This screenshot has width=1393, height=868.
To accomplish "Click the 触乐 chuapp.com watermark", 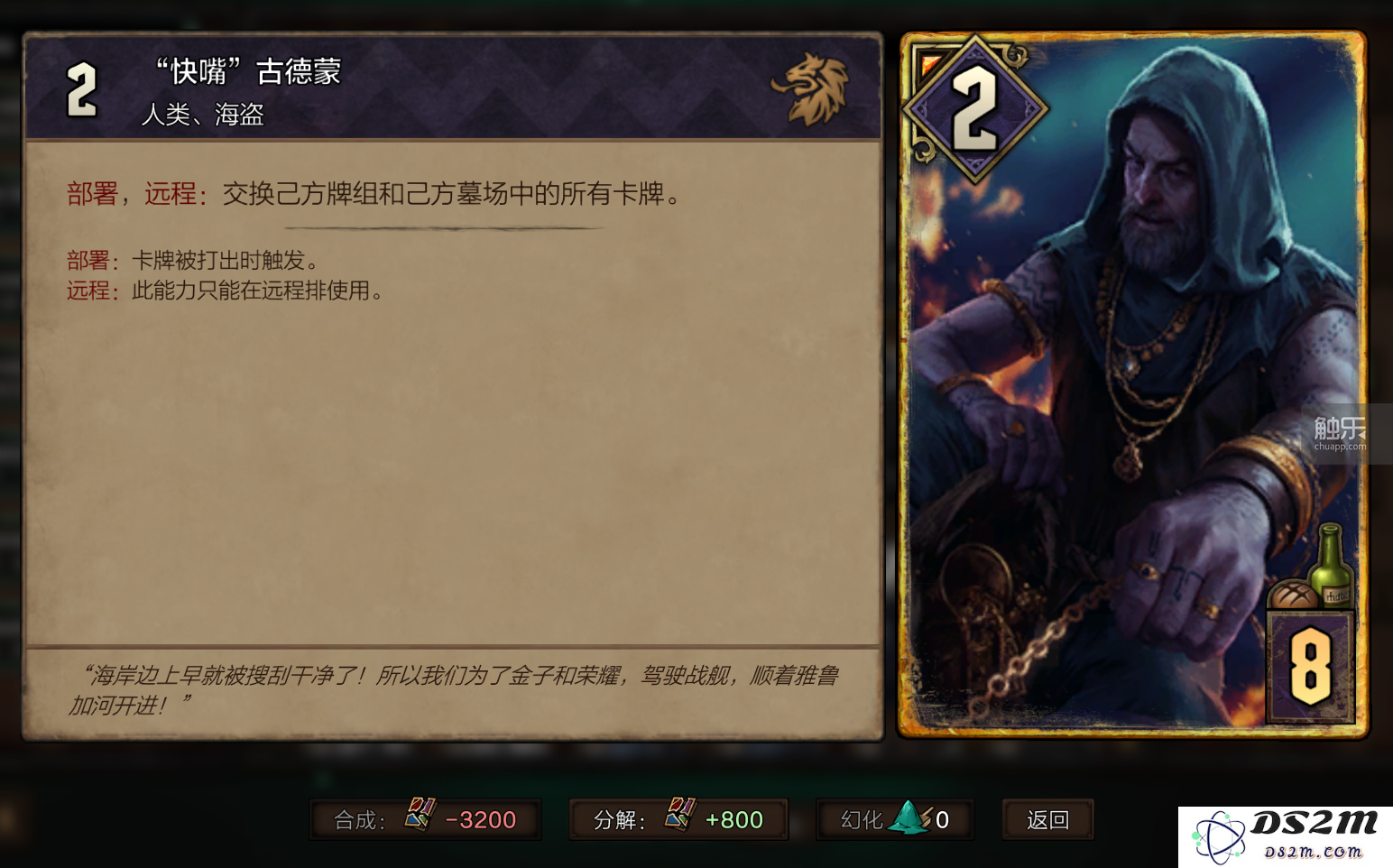I will [x=1340, y=434].
